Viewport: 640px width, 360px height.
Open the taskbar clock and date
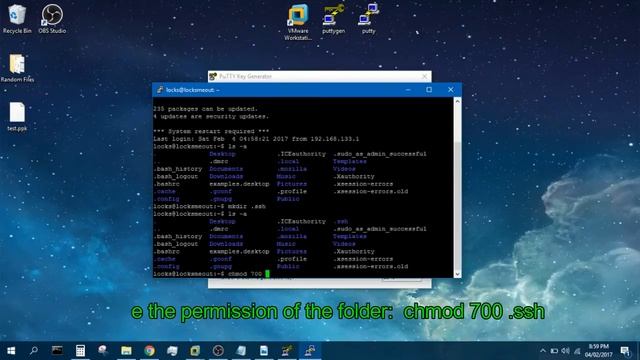(x=599, y=351)
